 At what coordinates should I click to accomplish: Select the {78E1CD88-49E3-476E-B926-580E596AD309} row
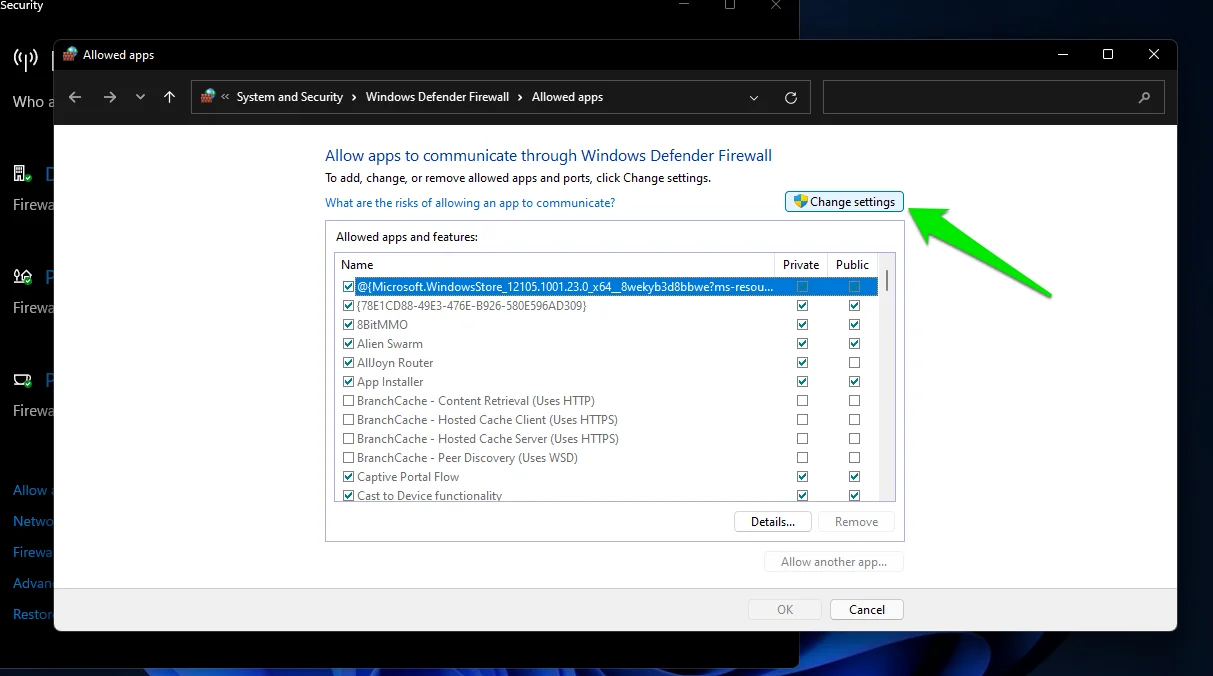point(607,306)
